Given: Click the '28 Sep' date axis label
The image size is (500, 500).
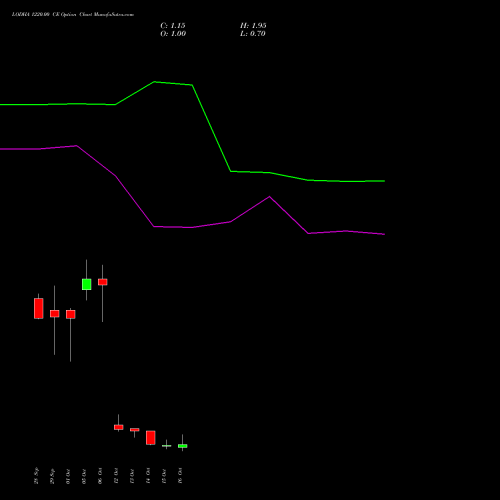Looking at the screenshot, I should click(x=36, y=476).
